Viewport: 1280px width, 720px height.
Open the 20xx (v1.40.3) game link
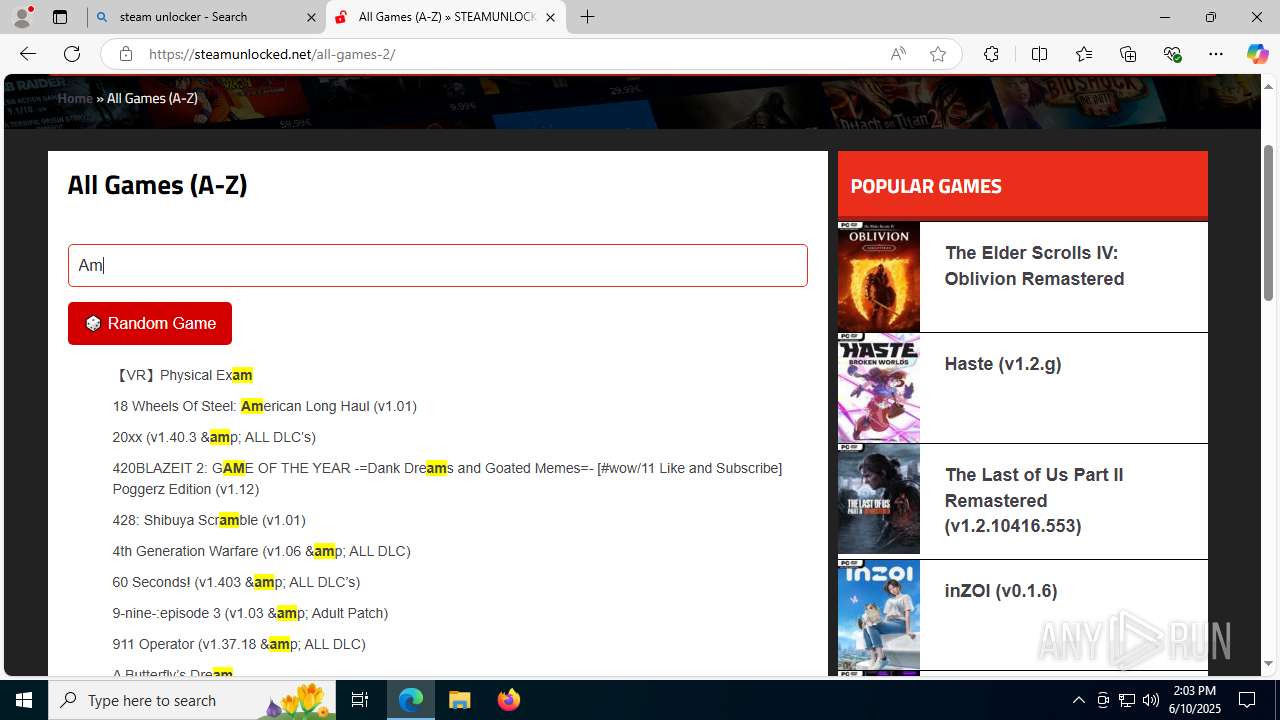tap(214, 437)
